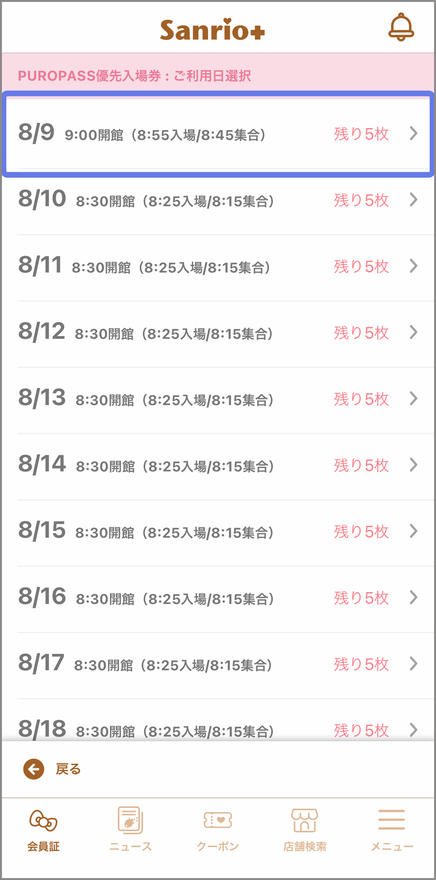Expand the 8/15 row chevron

tap(414, 531)
